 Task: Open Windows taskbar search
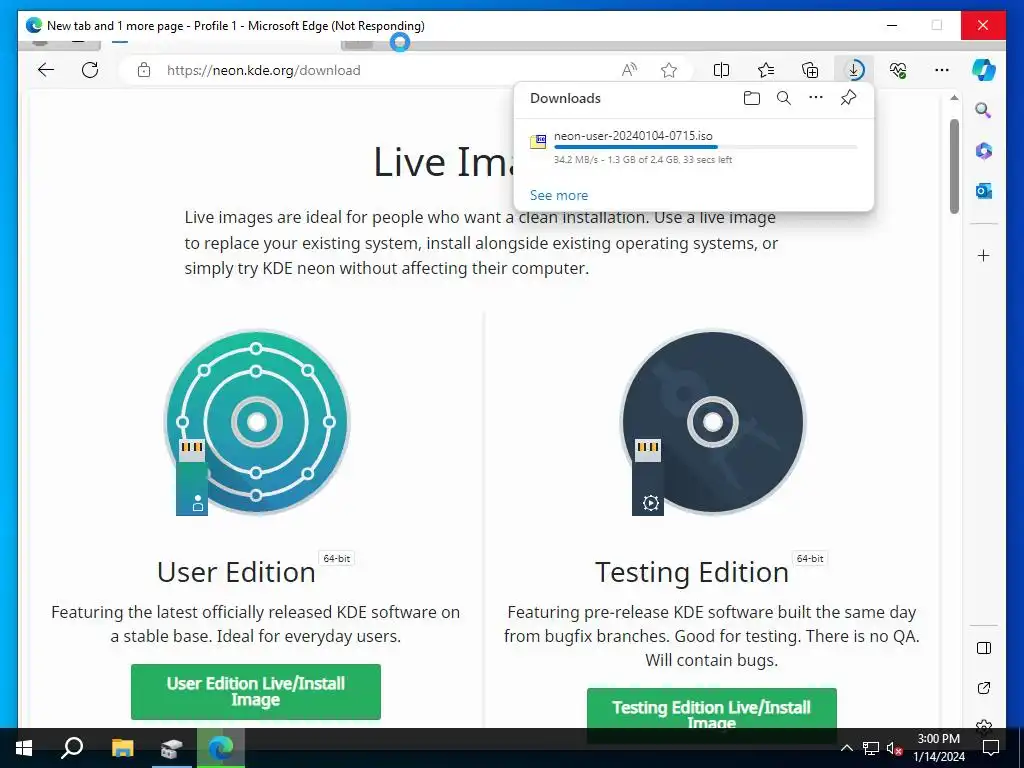tap(72, 748)
